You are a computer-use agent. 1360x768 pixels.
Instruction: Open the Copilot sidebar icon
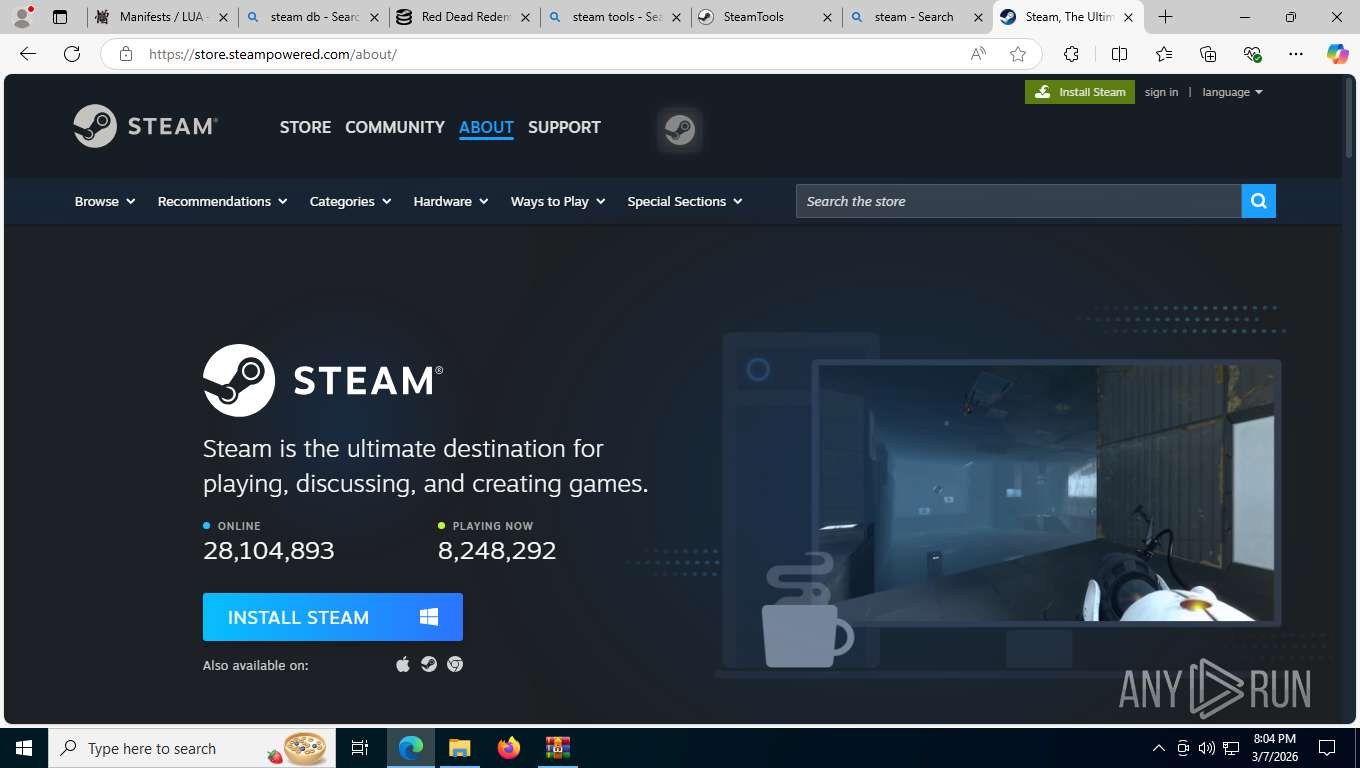(x=1338, y=54)
